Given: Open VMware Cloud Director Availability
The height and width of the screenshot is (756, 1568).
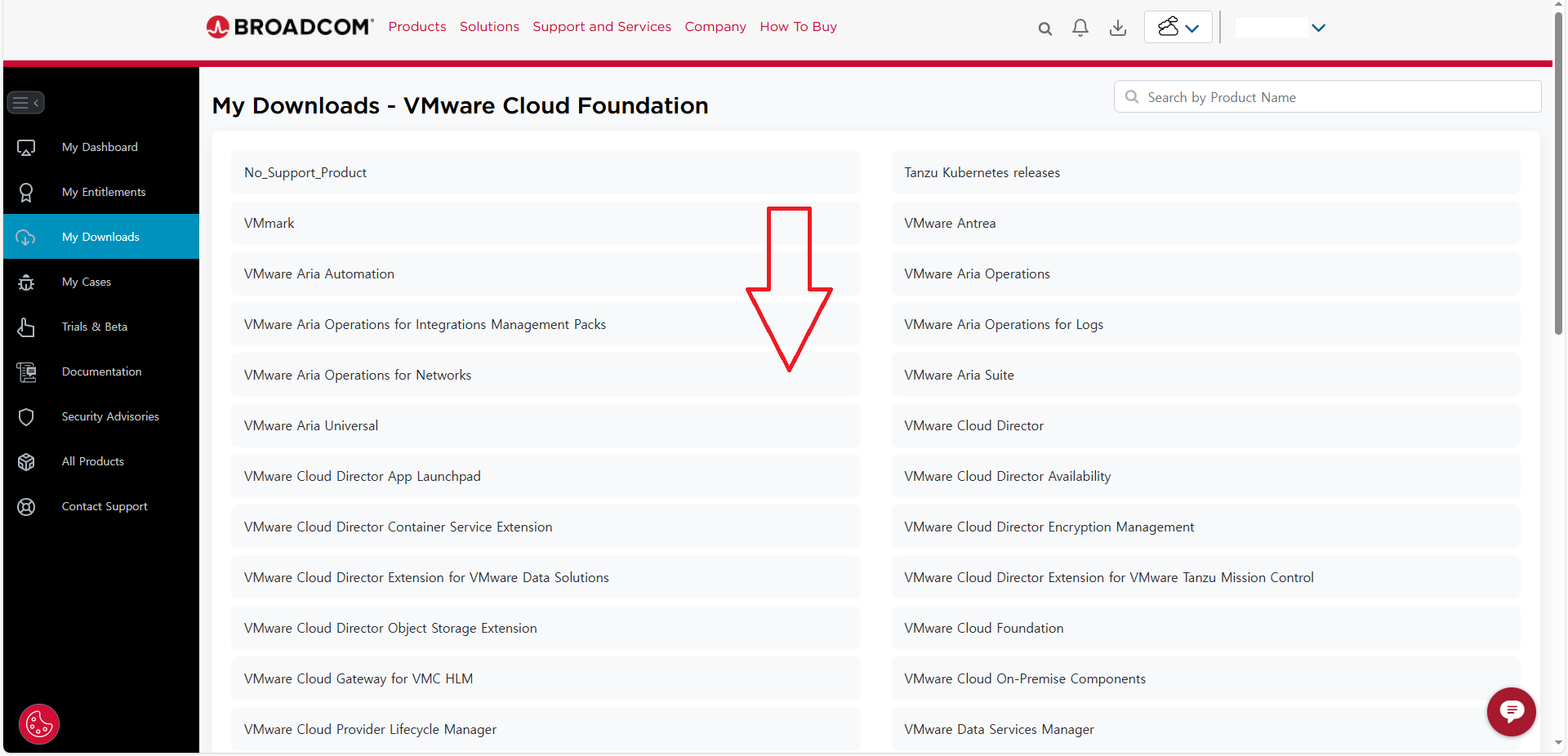Looking at the screenshot, I should tap(1205, 476).
